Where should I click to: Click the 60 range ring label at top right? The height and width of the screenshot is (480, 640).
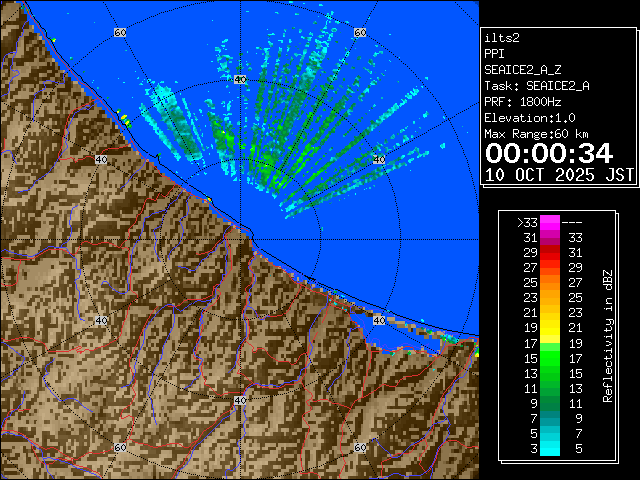(359, 33)
